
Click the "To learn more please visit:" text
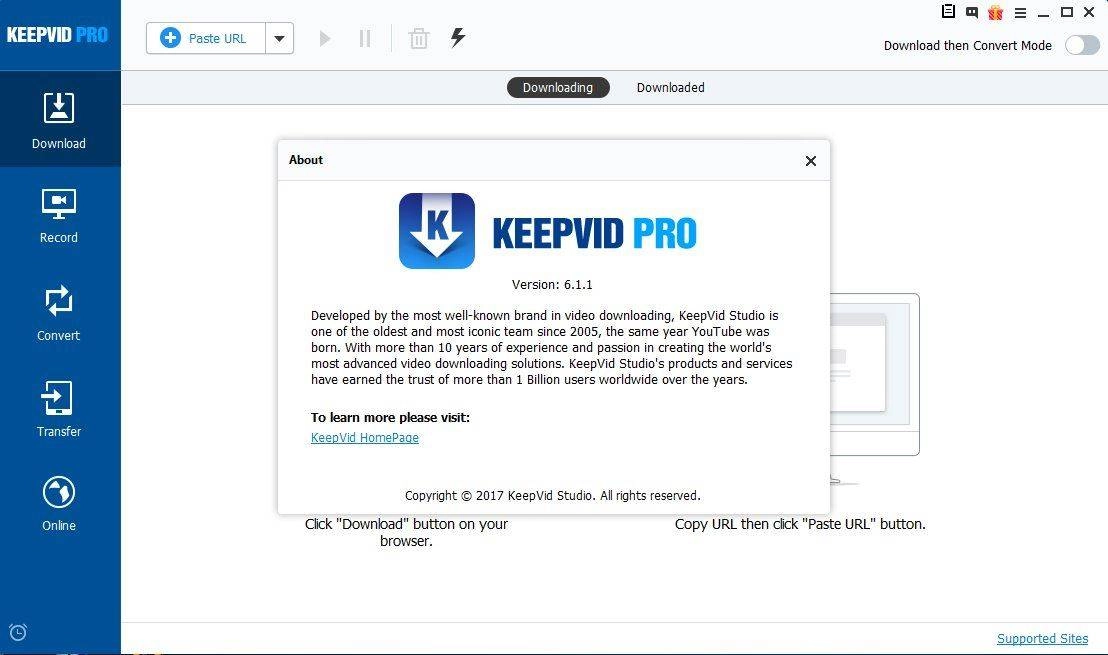(x=390, y=418)
